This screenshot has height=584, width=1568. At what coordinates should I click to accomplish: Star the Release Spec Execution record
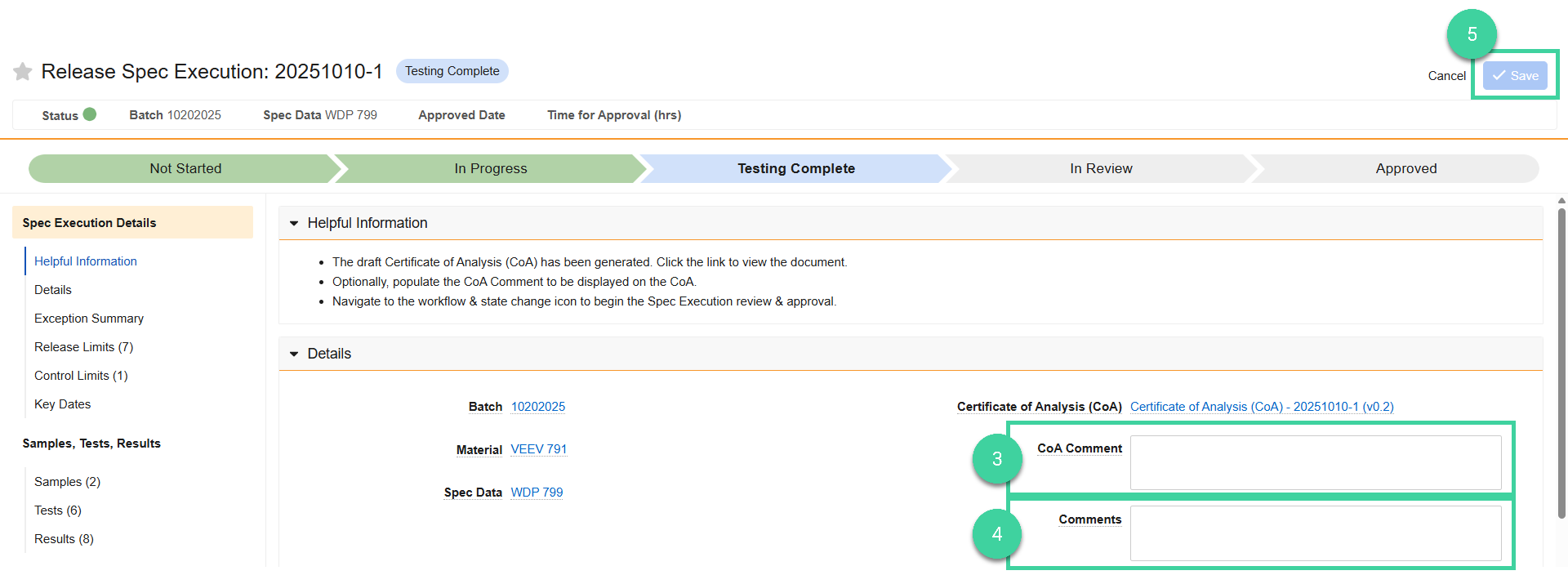pos(21,71)
